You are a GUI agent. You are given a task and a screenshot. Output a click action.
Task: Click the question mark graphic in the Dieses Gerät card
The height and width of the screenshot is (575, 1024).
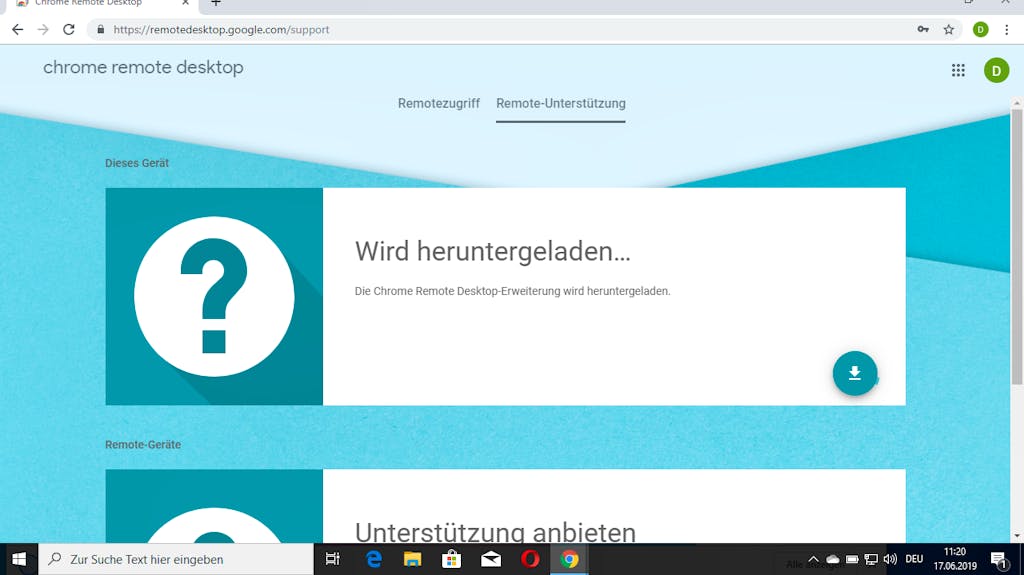coord(214,297)
